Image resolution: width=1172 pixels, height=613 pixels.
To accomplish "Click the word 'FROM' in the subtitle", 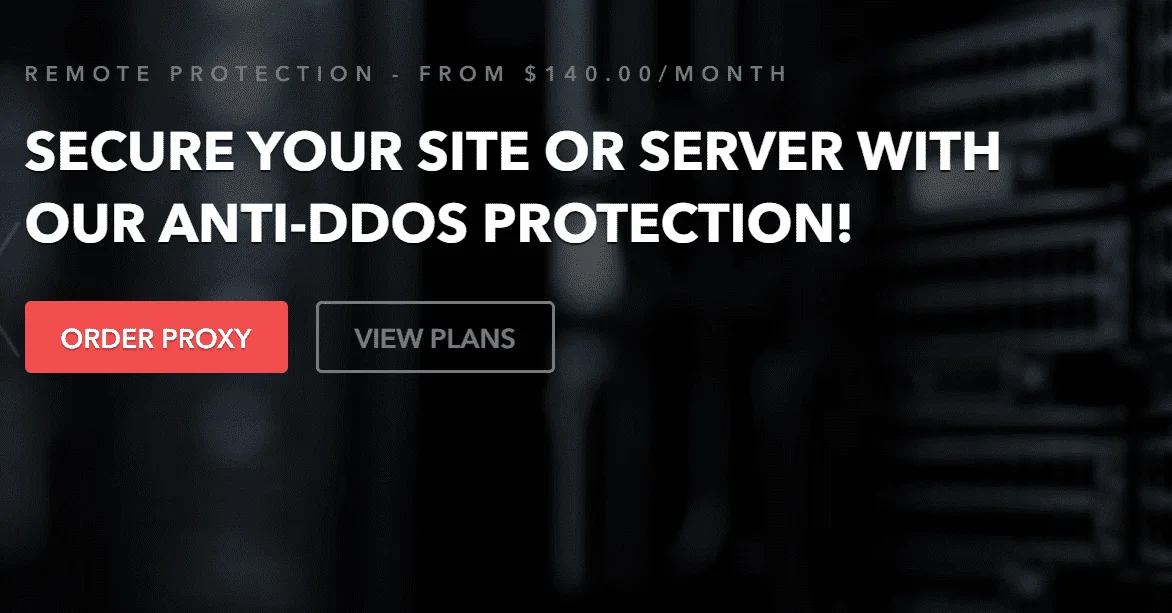I will pos(462,74).
